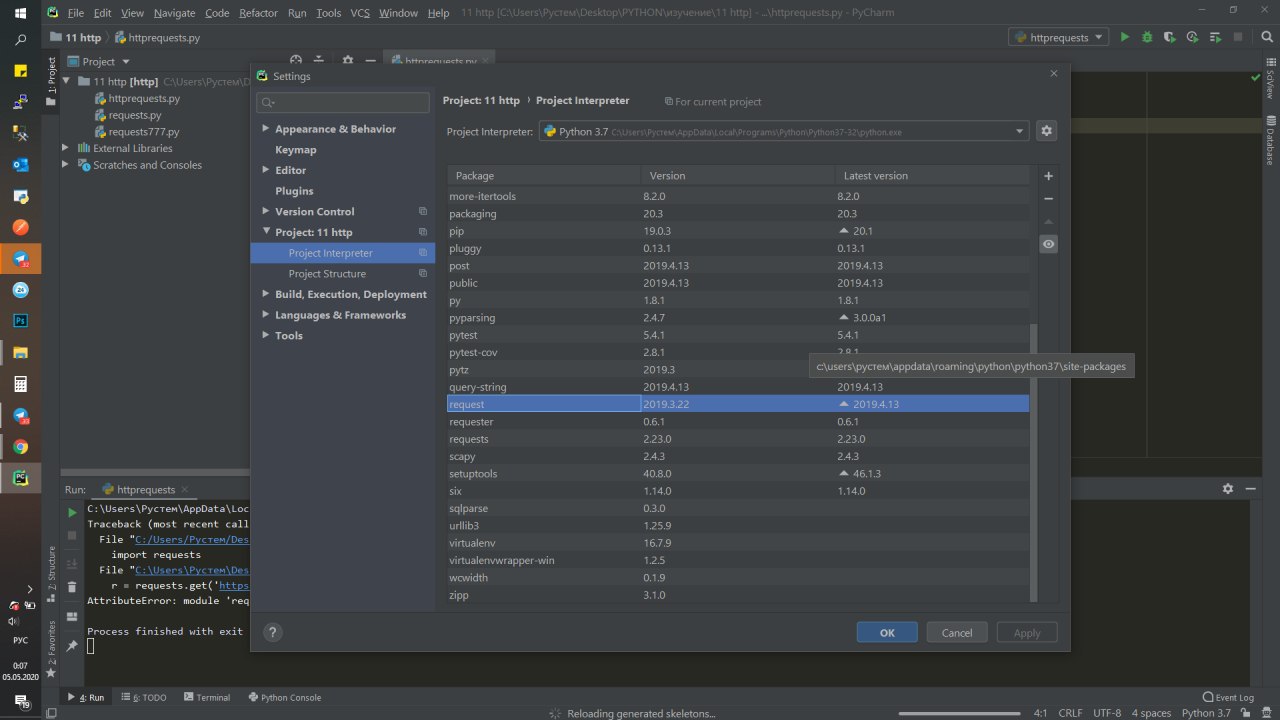Screen dimensions: 1280x720
Task: Click Windows taskbar search magnifier
Action: [20, 40]
